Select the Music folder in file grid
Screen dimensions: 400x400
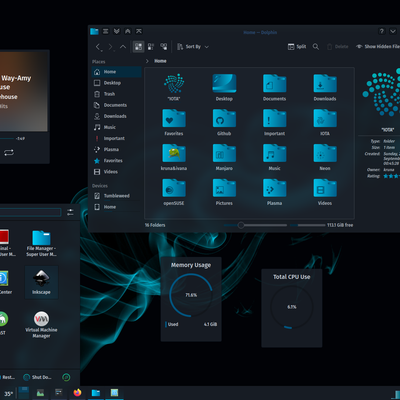coord(274,157)
